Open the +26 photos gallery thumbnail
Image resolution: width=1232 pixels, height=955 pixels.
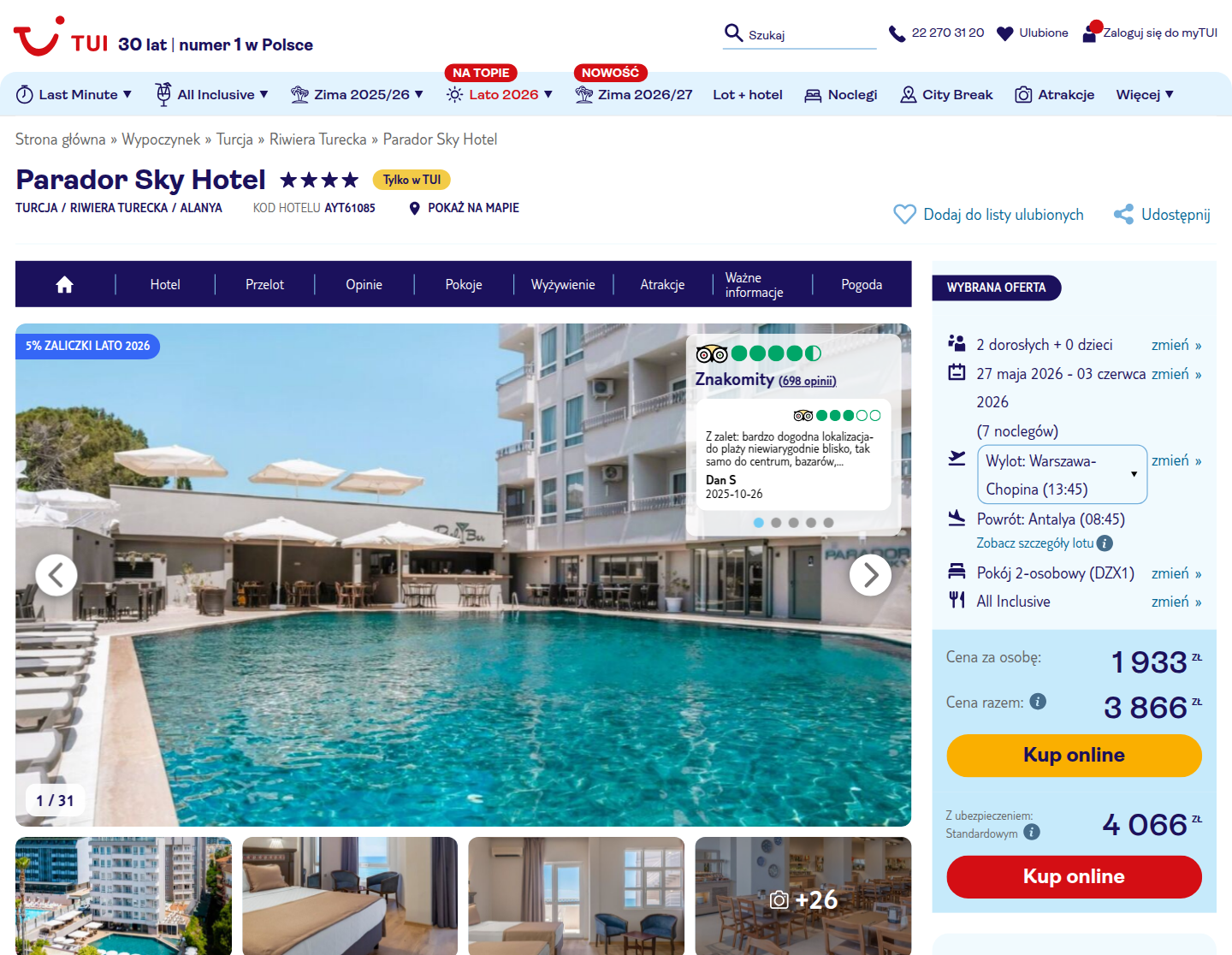tap(803, 896)
